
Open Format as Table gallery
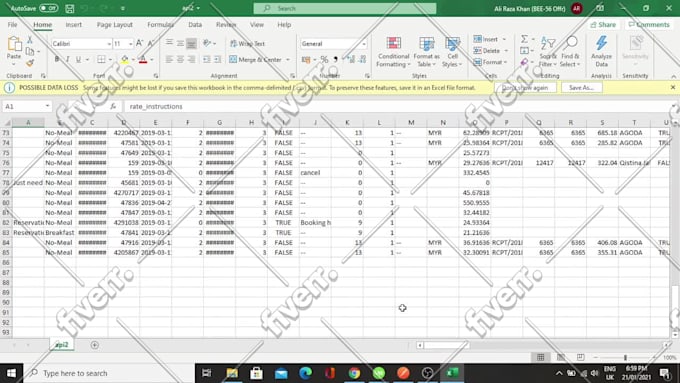pyautogui.click(x=426, y=52)
